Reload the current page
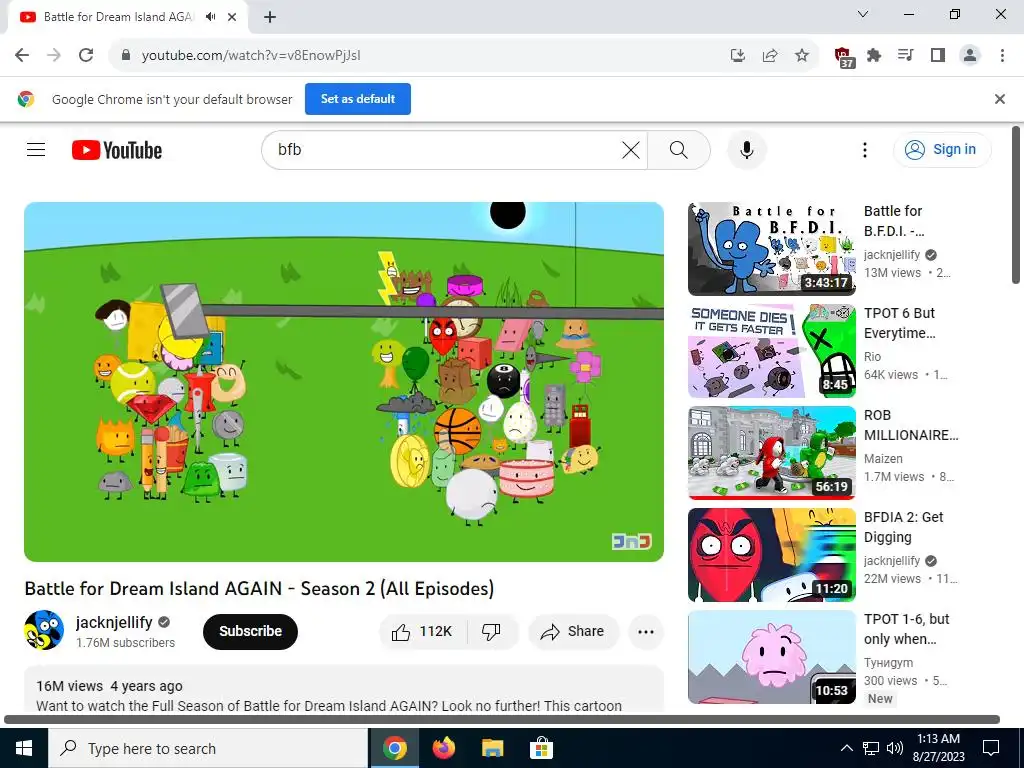Viewport: 1024px width, 768px height. tap(86, 56)
